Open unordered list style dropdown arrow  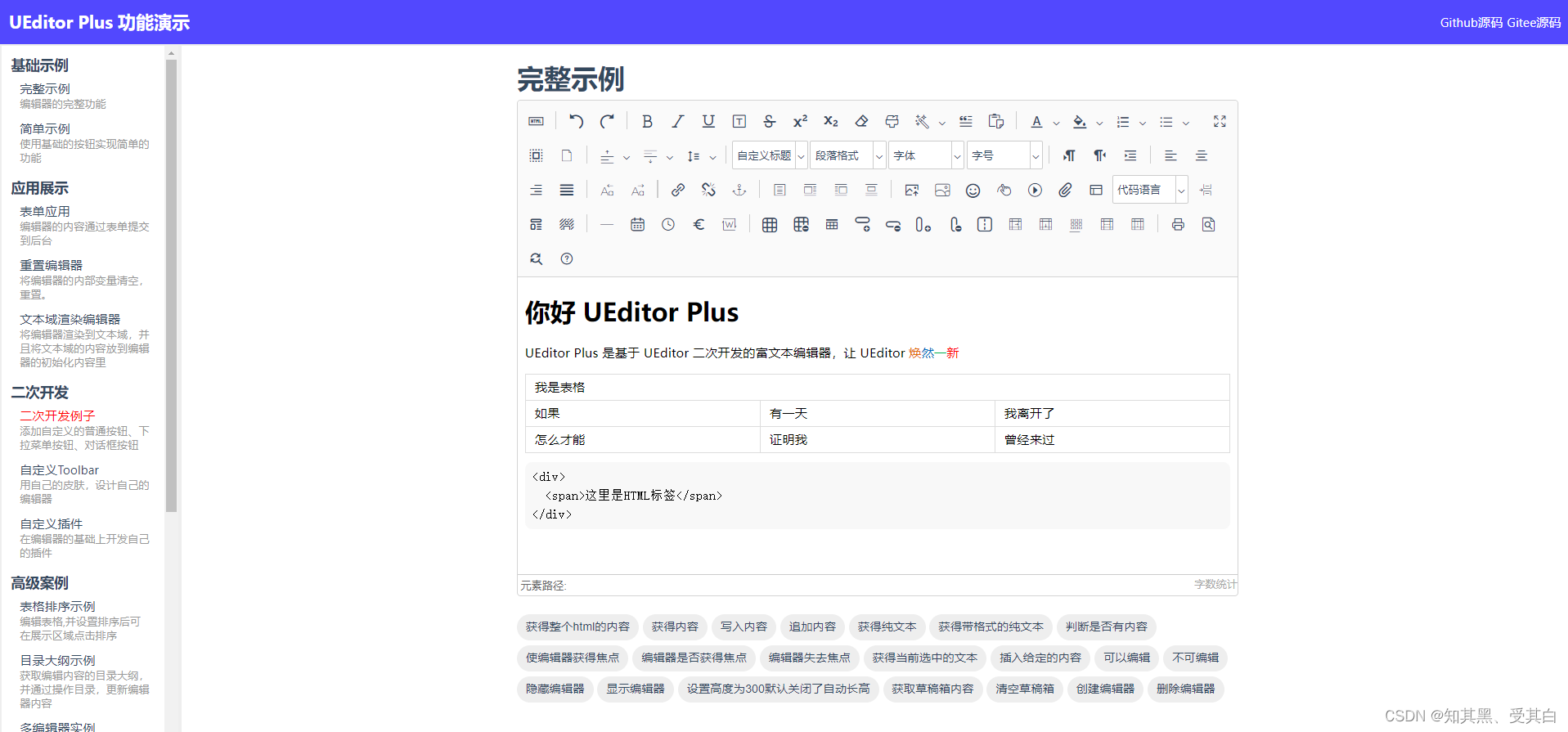(x=1186, y=123)
